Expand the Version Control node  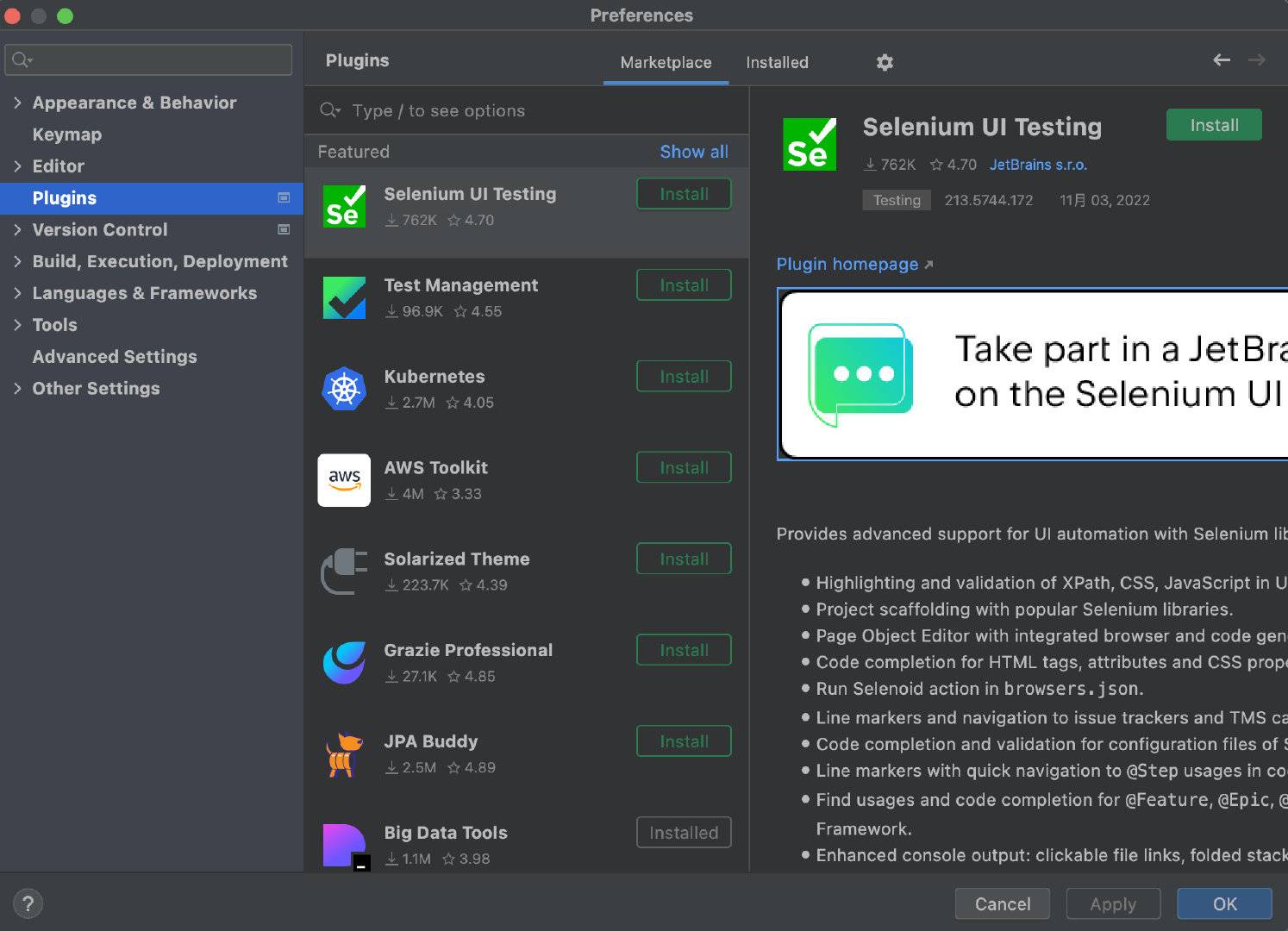pyautogui.click(x=17, y=229)
